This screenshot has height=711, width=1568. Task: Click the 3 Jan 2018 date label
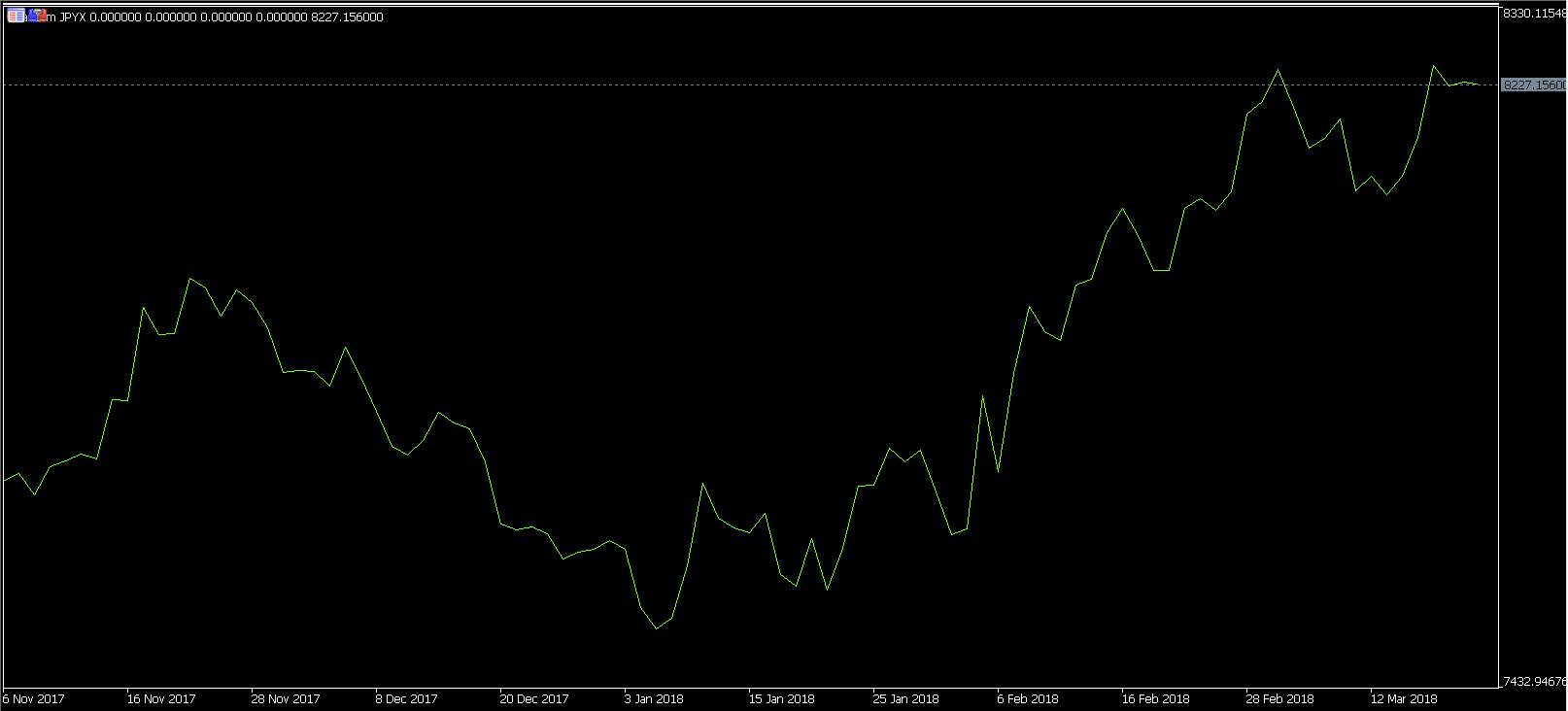pos(654,699)
